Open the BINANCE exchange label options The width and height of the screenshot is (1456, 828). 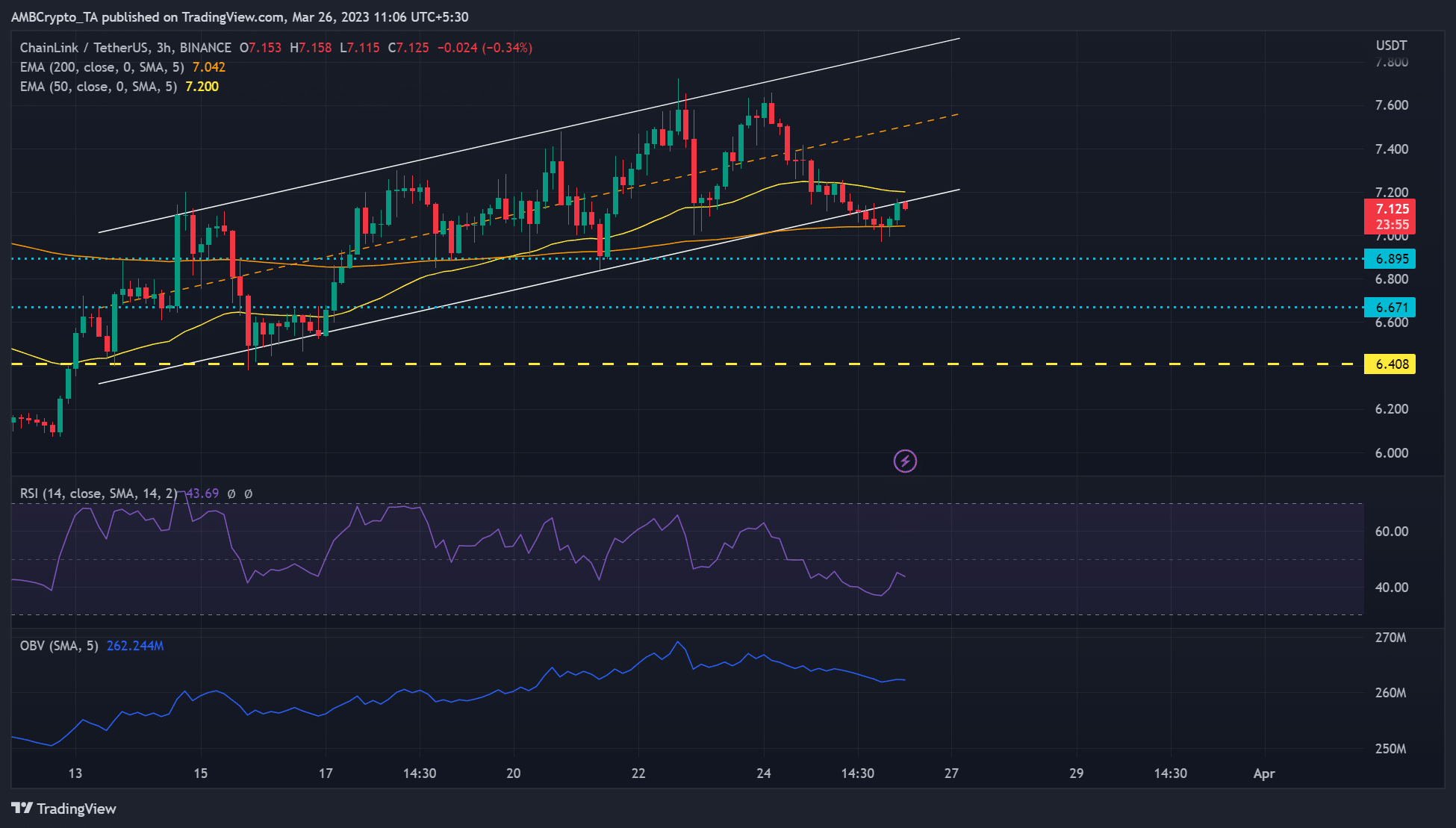click(203, 46)
